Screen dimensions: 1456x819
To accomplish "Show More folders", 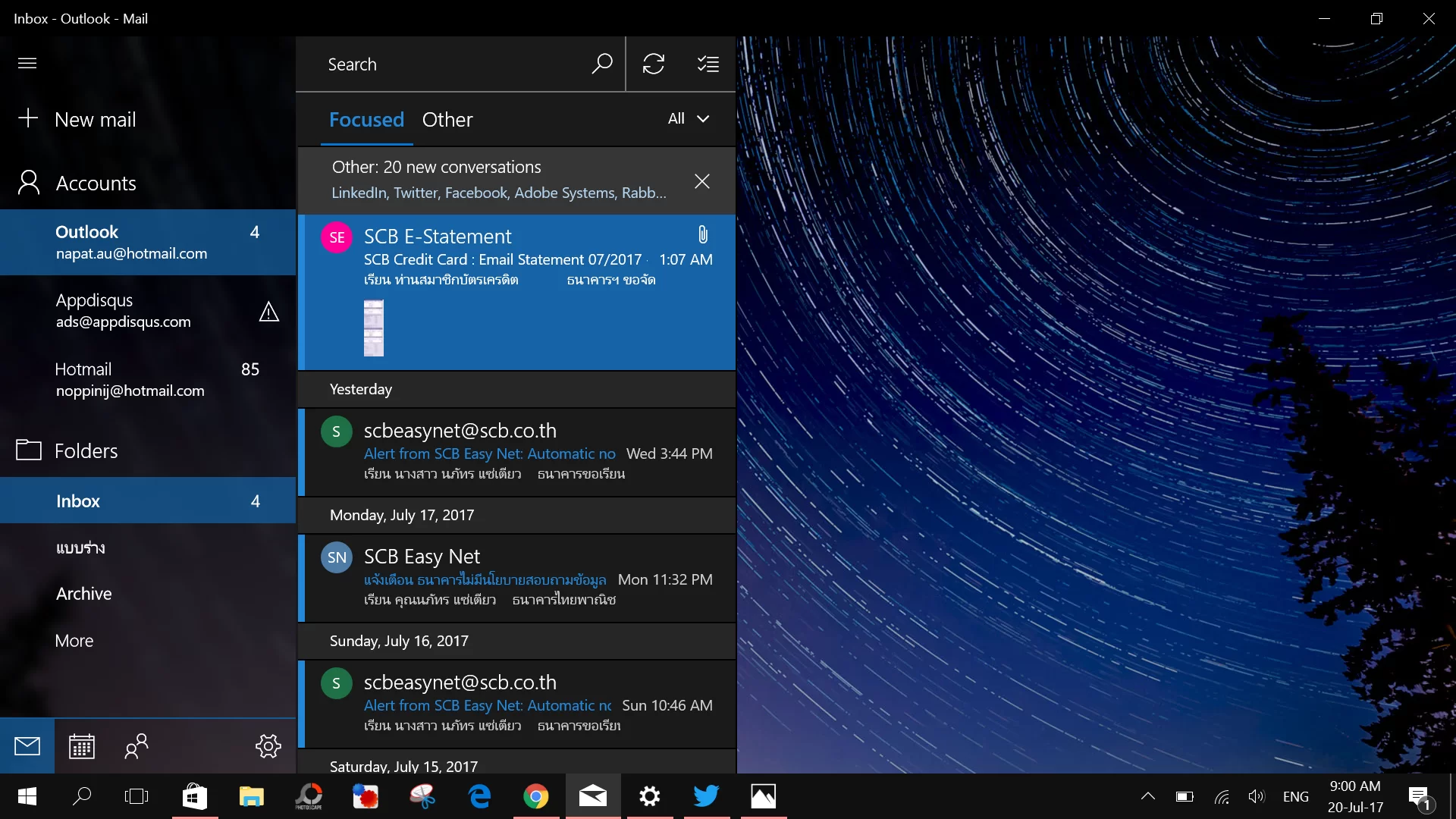I will pyautogui.click(x=148, y=641).
